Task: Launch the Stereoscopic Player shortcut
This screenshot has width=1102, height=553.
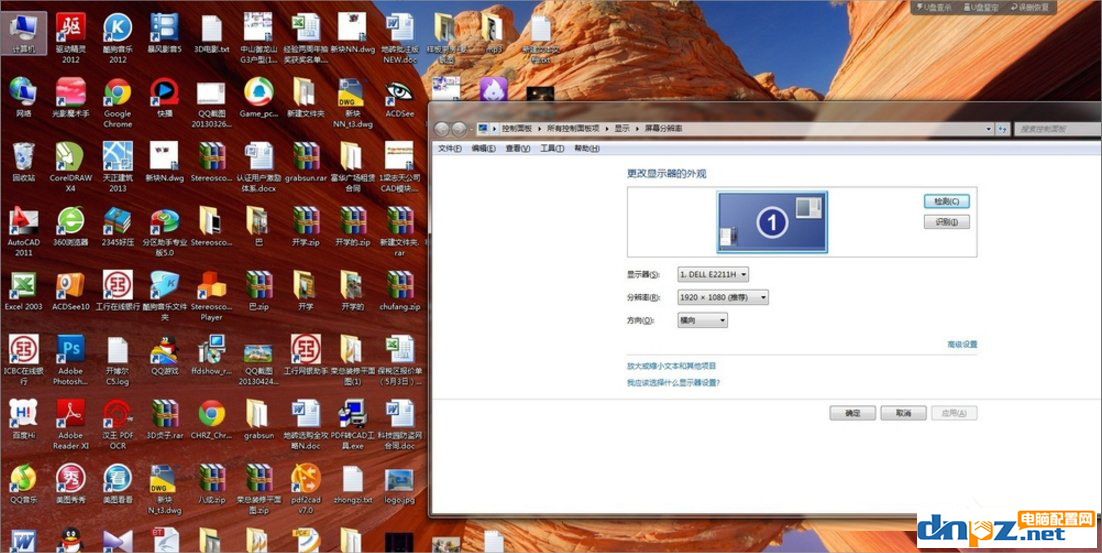Action: [x=212, y=295]
